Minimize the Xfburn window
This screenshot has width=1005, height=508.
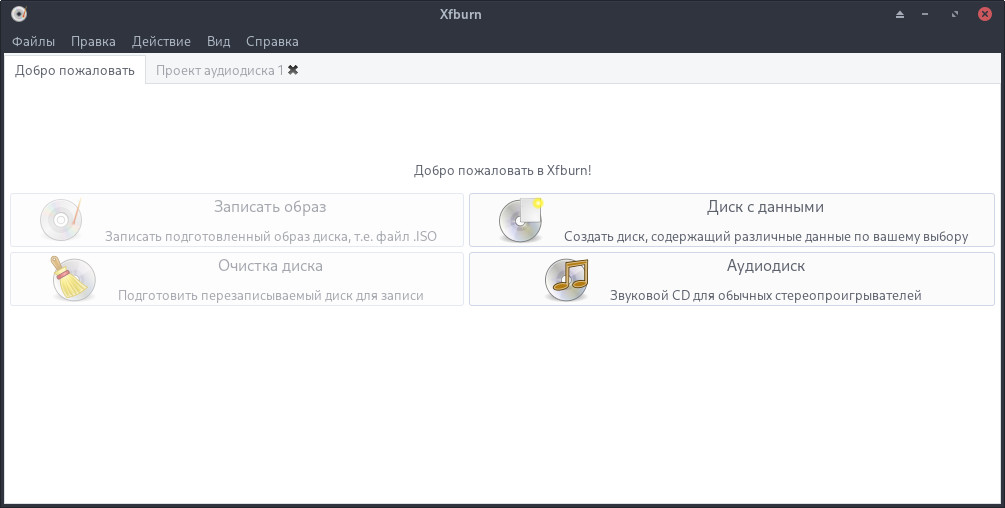[x=925, y=14]
